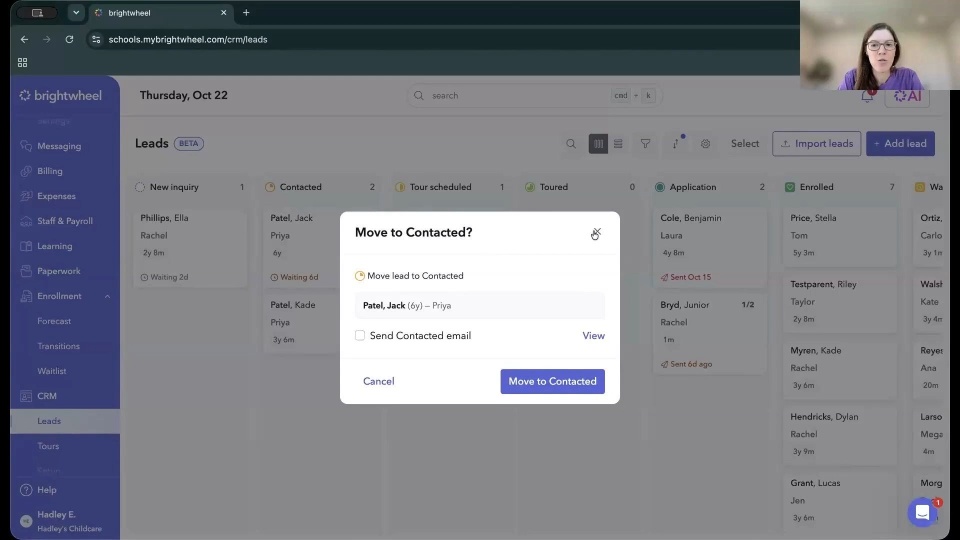Screen dimensions: 960x540
Task: Switch to list view icon
Action: point(618,143)
